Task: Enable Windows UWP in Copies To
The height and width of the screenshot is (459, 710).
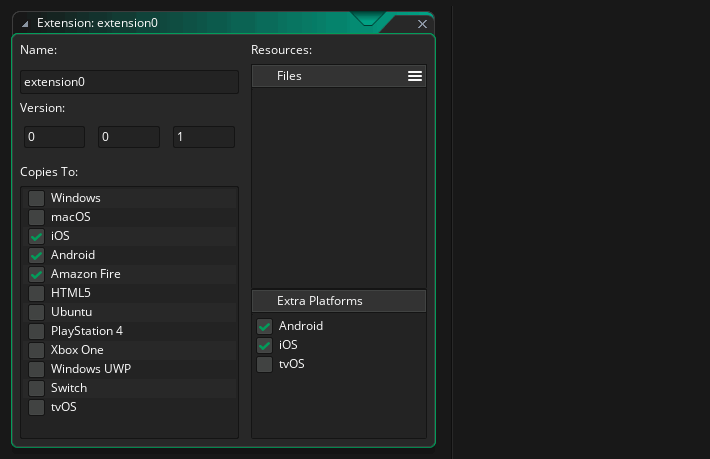Action: coord(36,369)
